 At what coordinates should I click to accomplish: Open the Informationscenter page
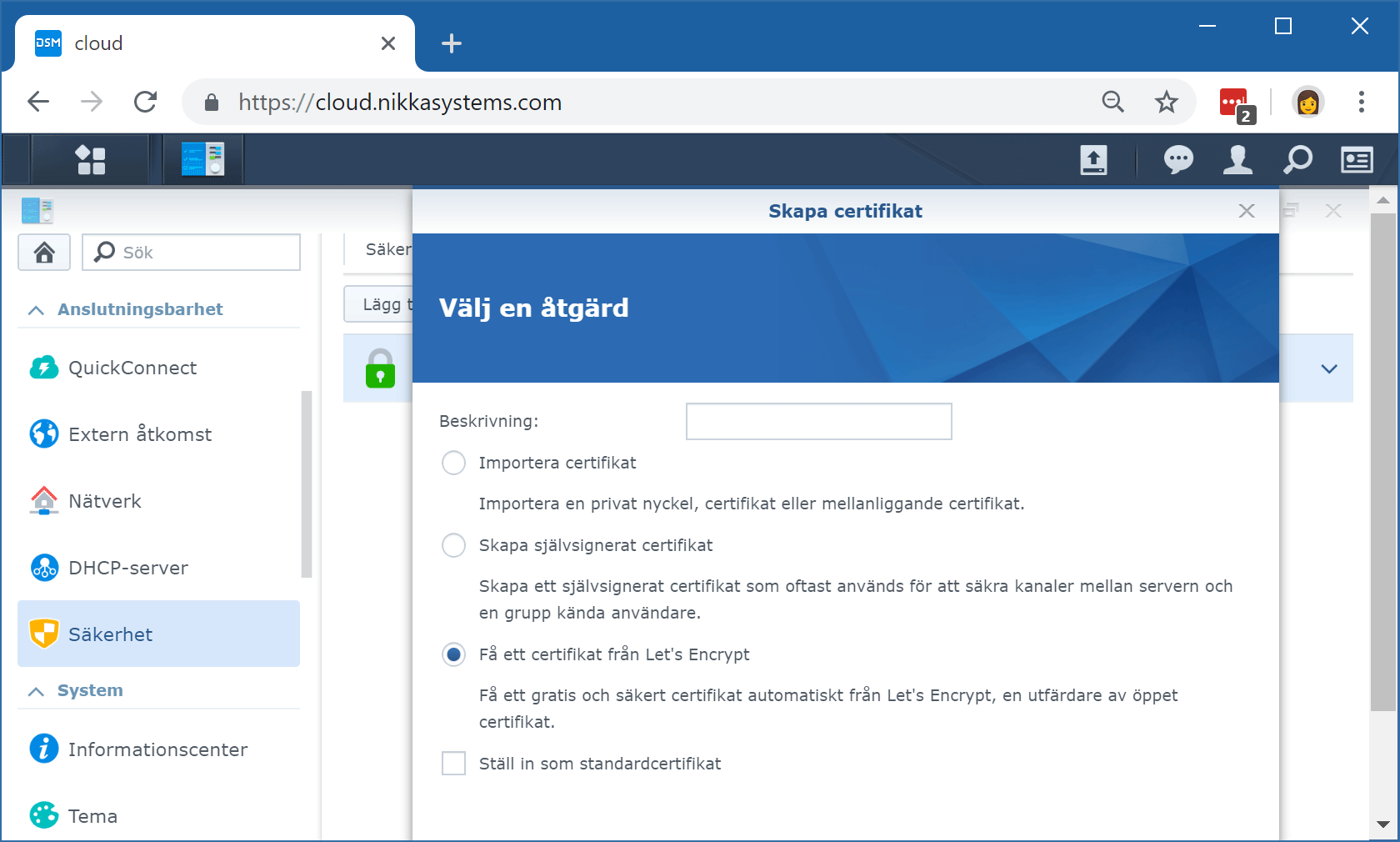point(158,749)
